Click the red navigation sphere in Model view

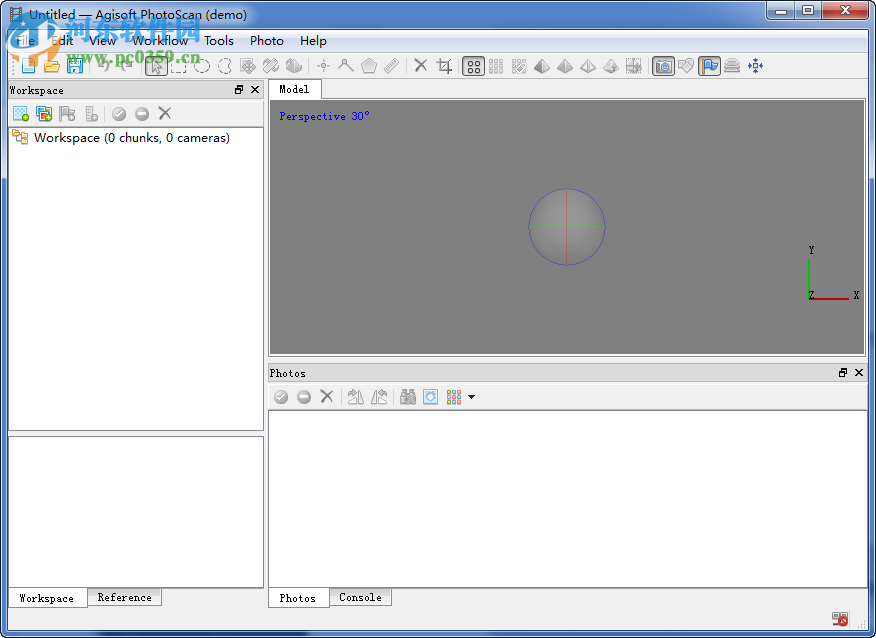567,227
